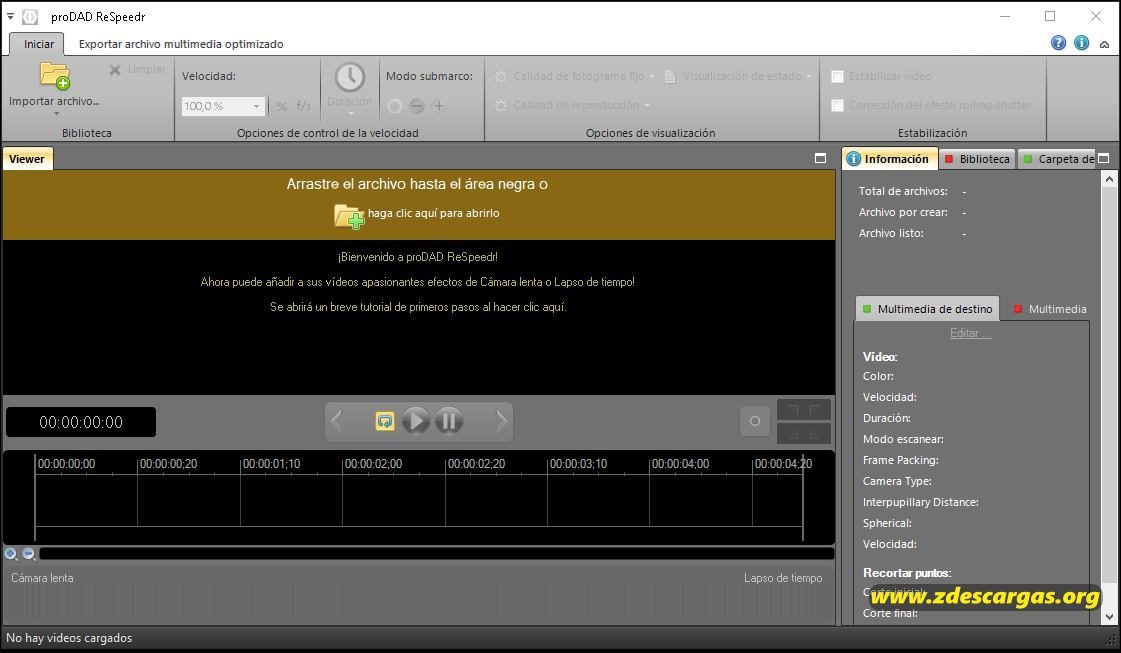Viewport: 1121px width, 653px height.
Task: Click 'No hay vídeos cargados' status text
Action: (69, 638)
